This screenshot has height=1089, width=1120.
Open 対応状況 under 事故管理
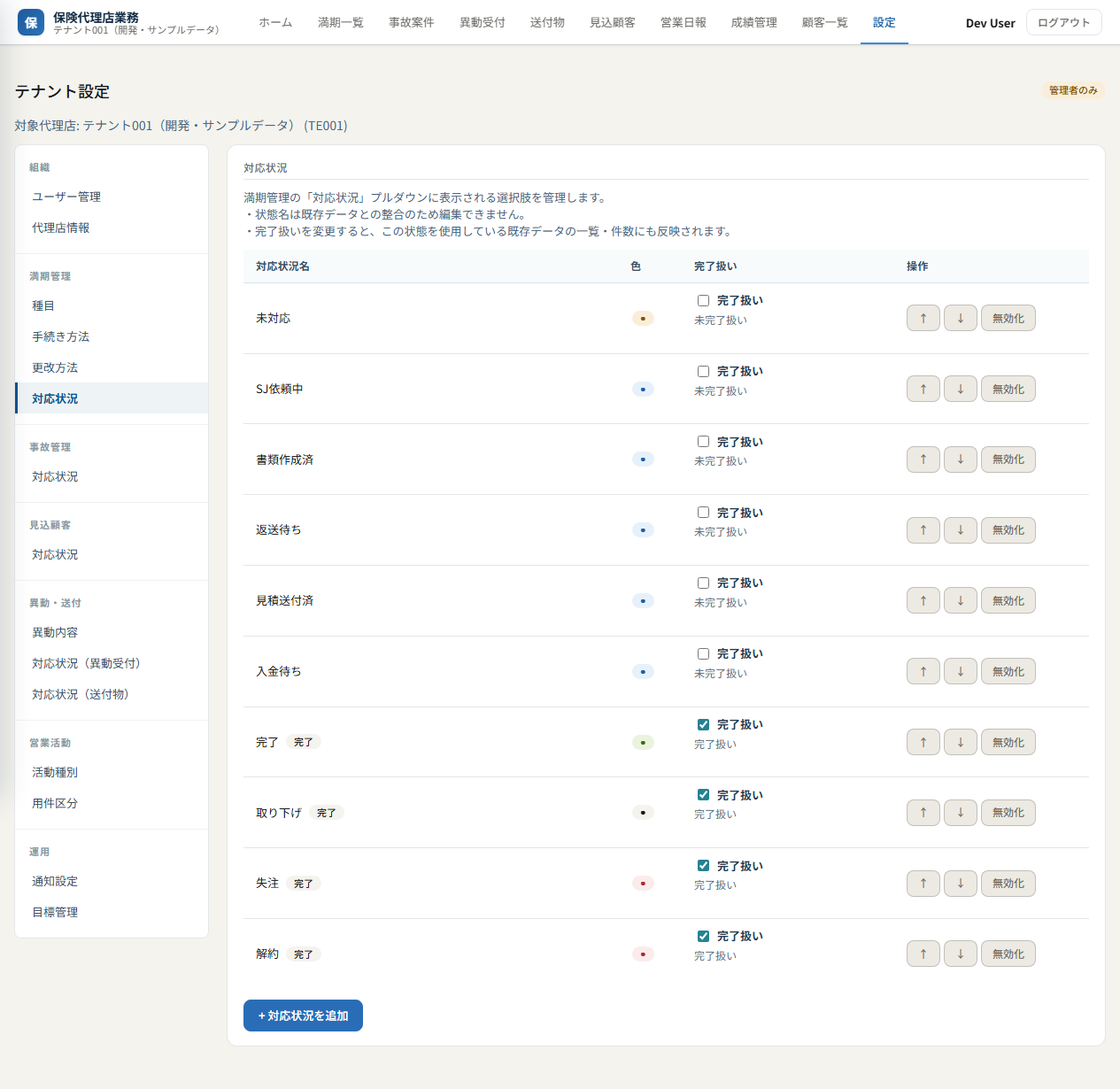112,476
